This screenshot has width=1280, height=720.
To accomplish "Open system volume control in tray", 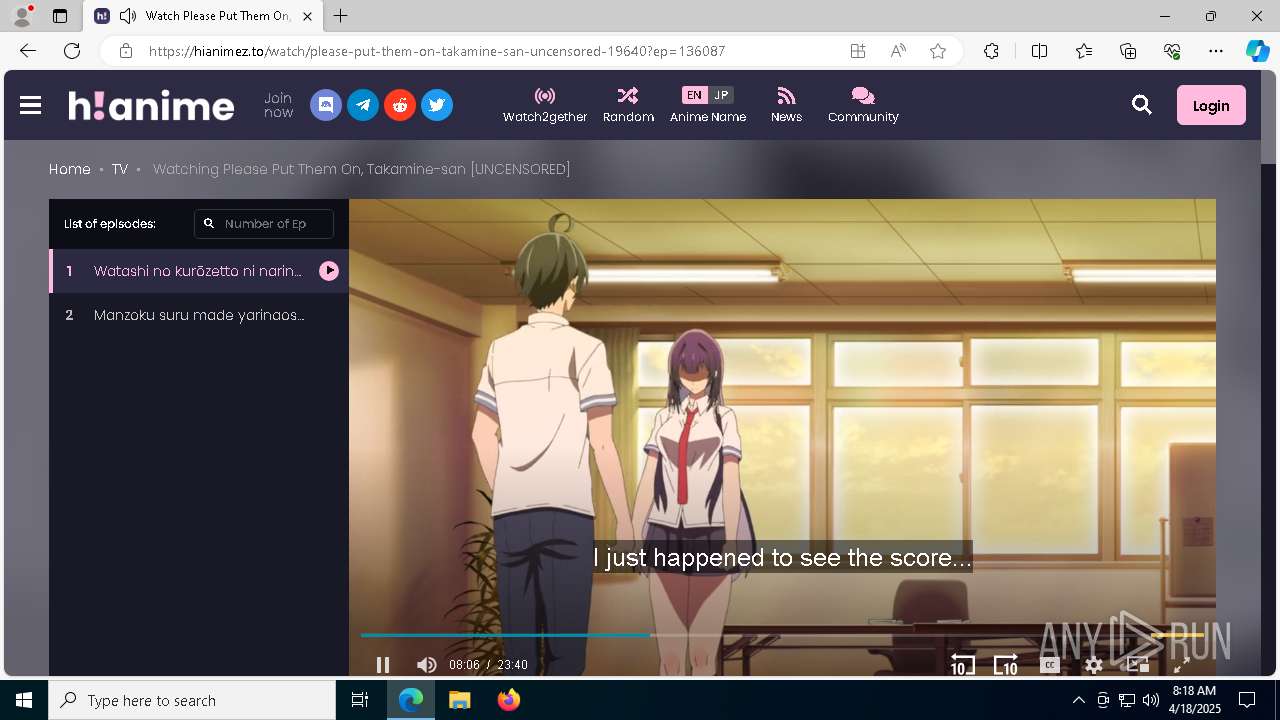I will click(x=1151, y=700).
